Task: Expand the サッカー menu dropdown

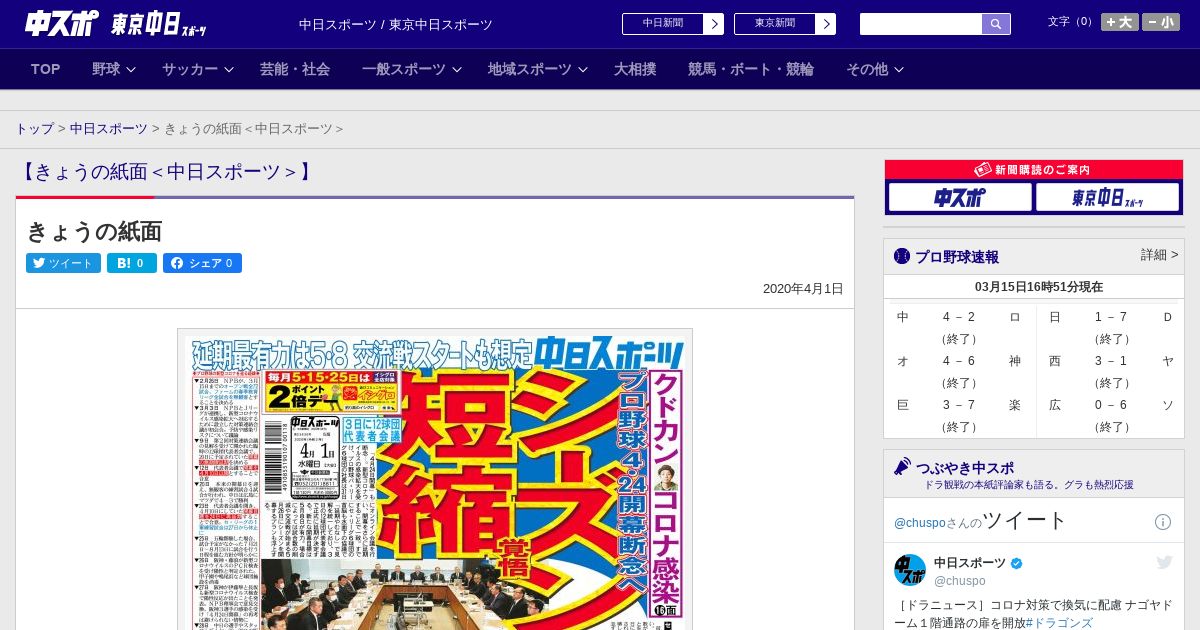Action: click(x=198, y=69)
